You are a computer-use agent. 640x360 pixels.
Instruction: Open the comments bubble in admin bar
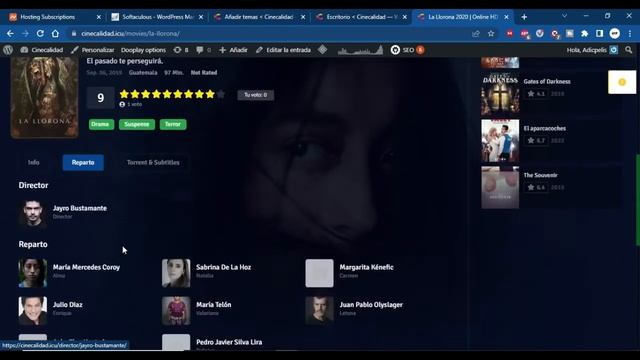(x=204, y=50)
